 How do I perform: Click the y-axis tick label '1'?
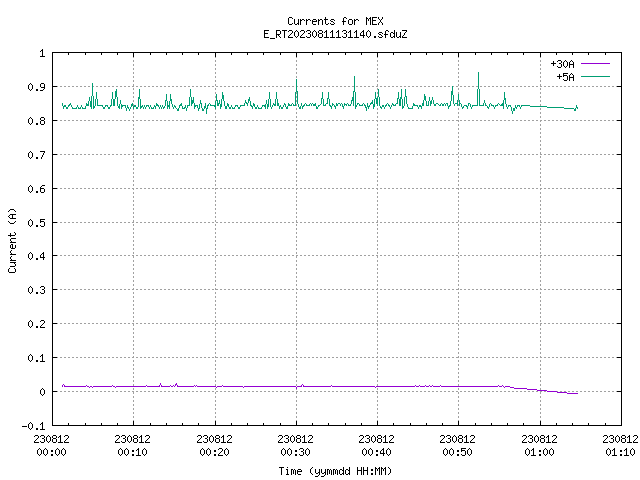coord(42,53)
